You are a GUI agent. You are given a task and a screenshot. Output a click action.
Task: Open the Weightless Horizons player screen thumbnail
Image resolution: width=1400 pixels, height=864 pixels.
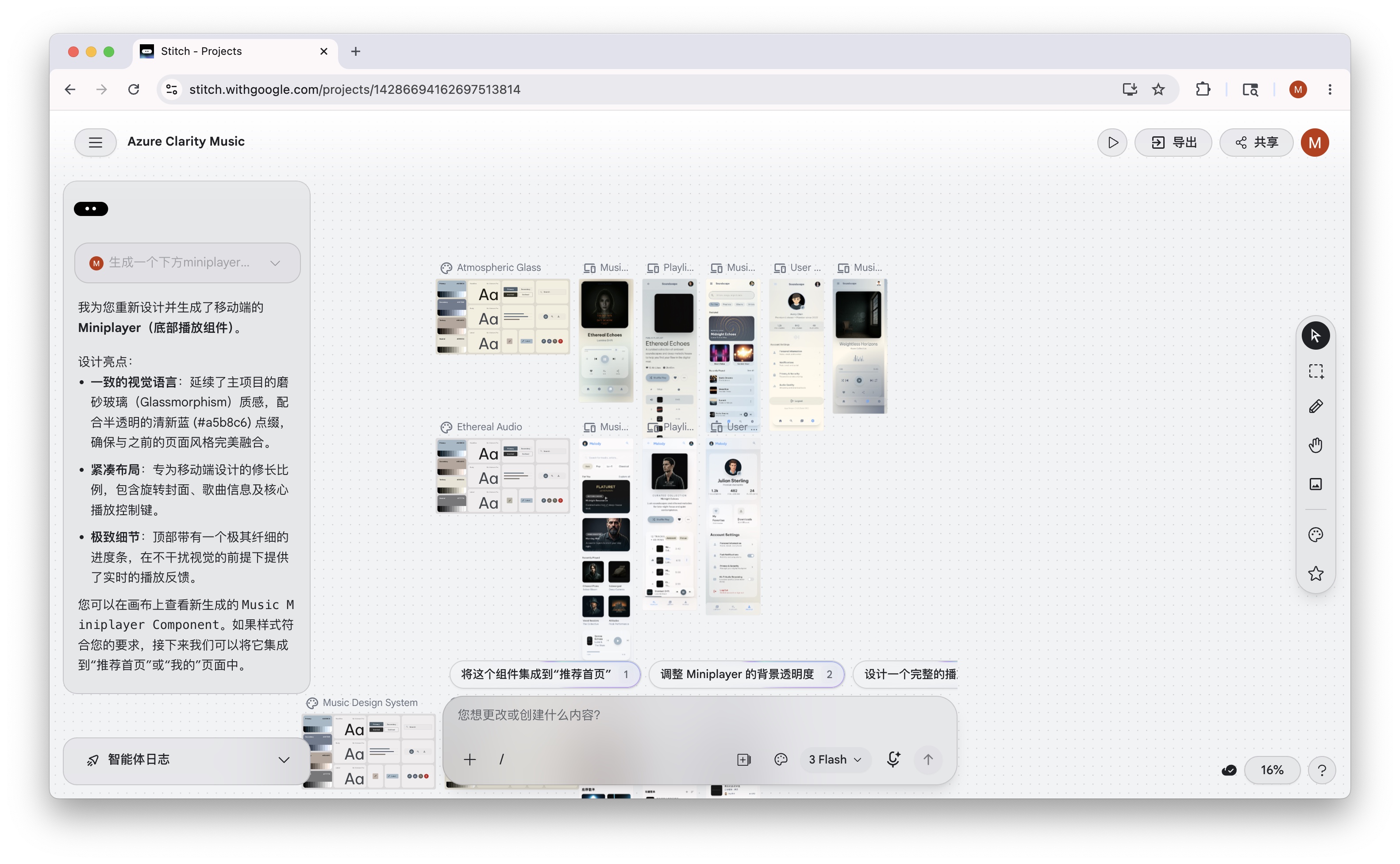(859, 346)
